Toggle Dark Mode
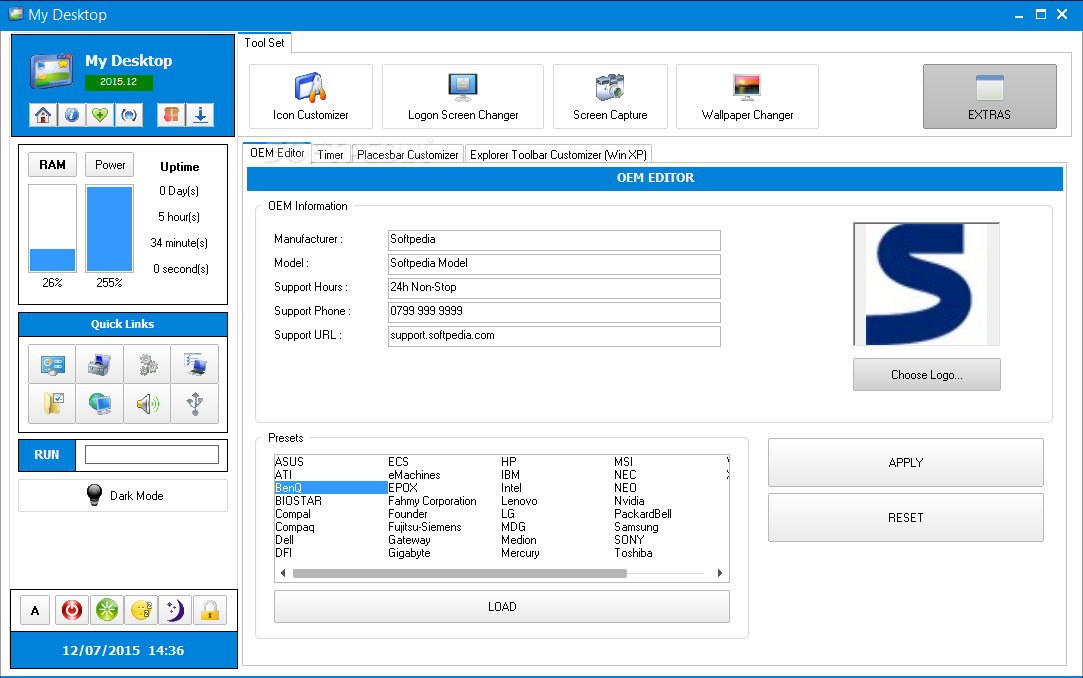This screenshot has width=1083, height=678. pyautogui.click(x=123, y=496)
